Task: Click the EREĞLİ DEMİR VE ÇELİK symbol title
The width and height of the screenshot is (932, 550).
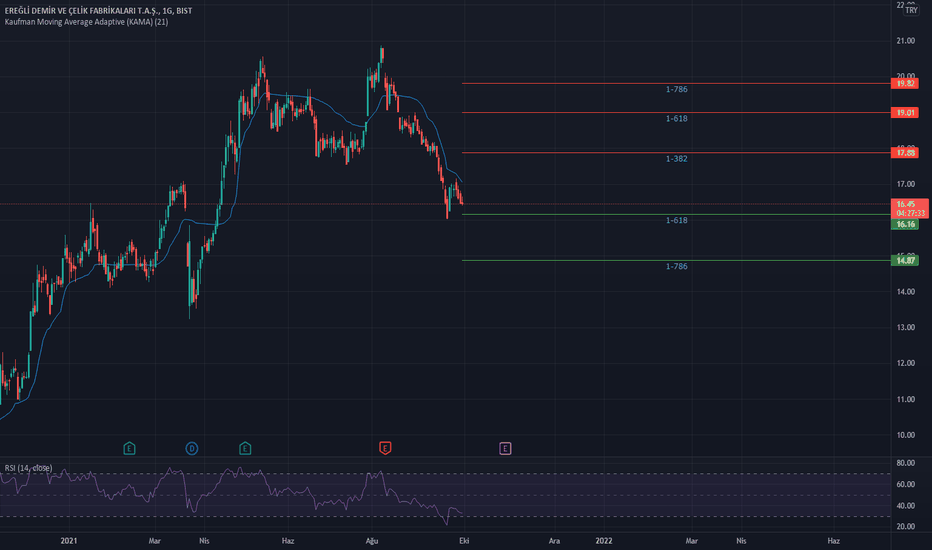Action: 98,11
